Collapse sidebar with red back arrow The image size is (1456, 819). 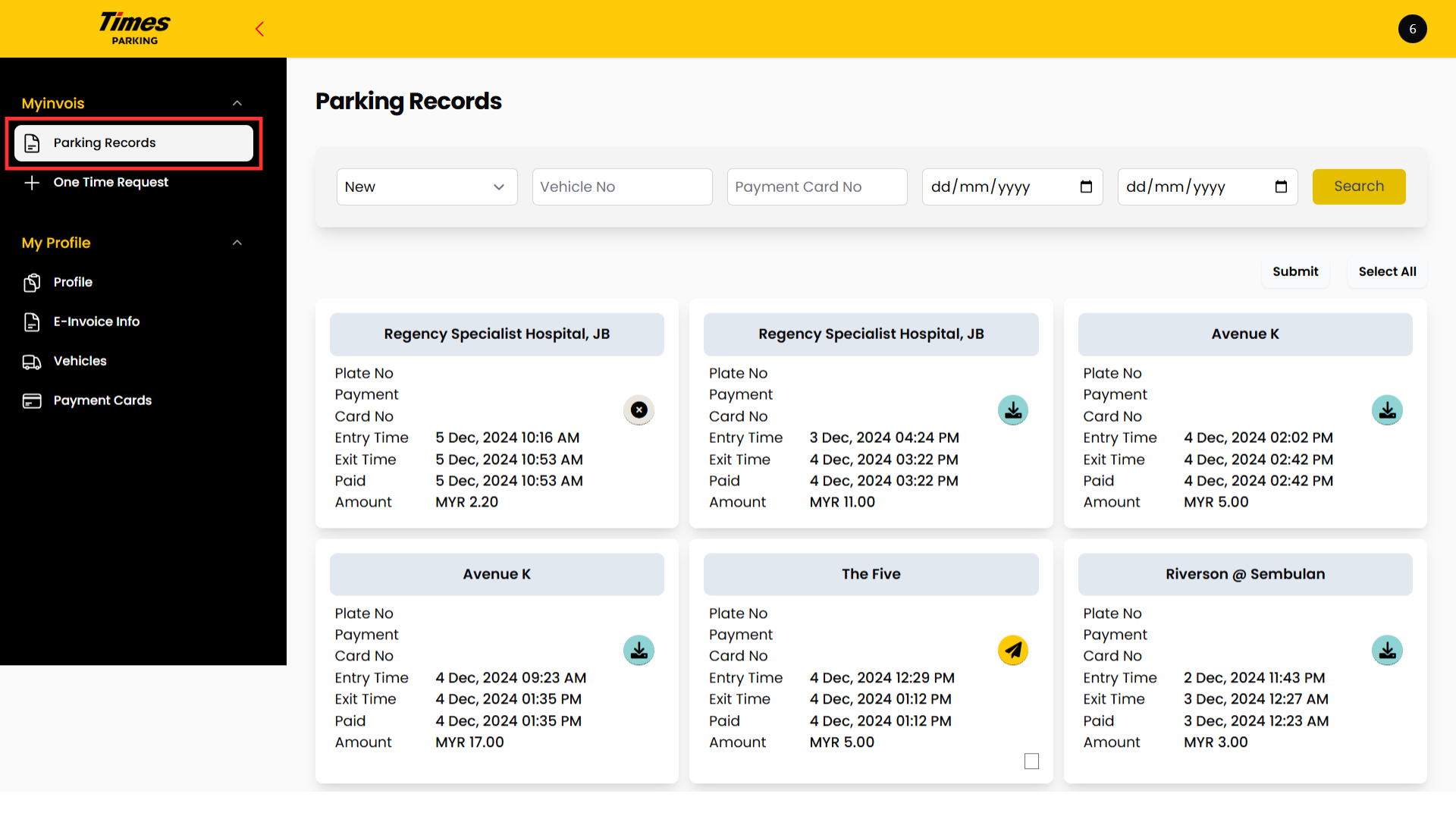pyautogui.click(x=259, y=29)
